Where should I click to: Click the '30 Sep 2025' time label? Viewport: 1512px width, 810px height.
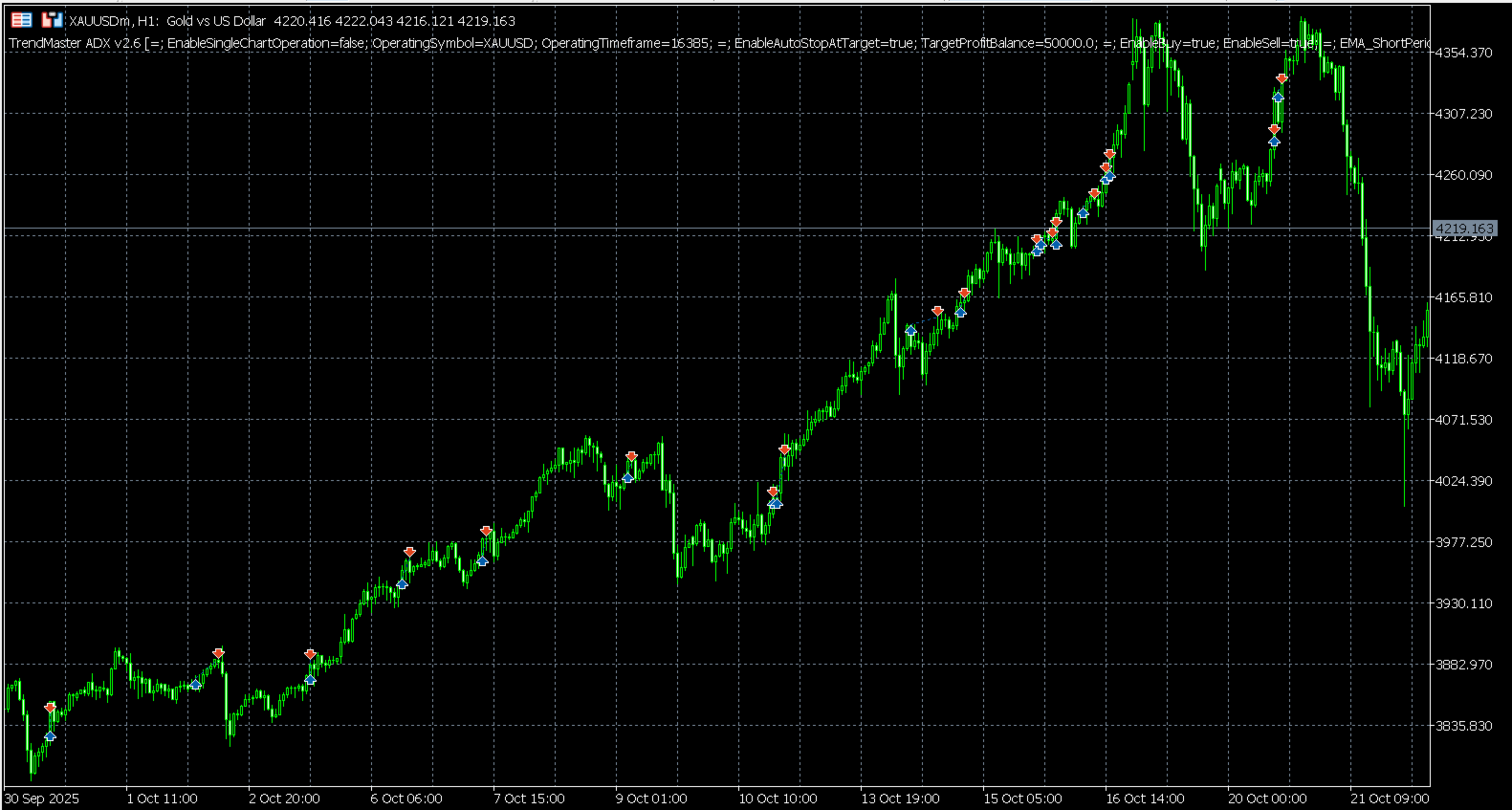click(x=42, y=799)
